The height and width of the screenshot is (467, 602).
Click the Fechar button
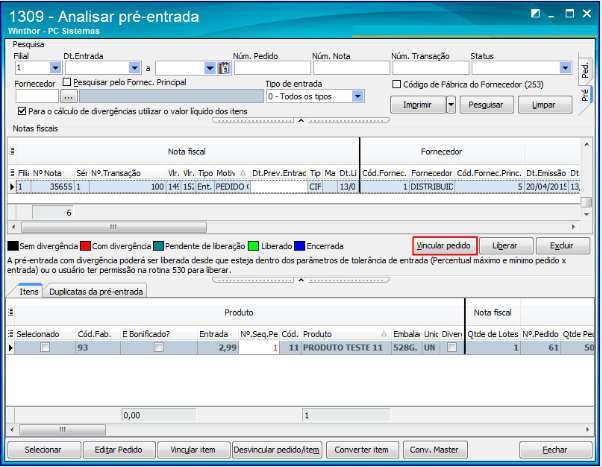tap(555, 450)
